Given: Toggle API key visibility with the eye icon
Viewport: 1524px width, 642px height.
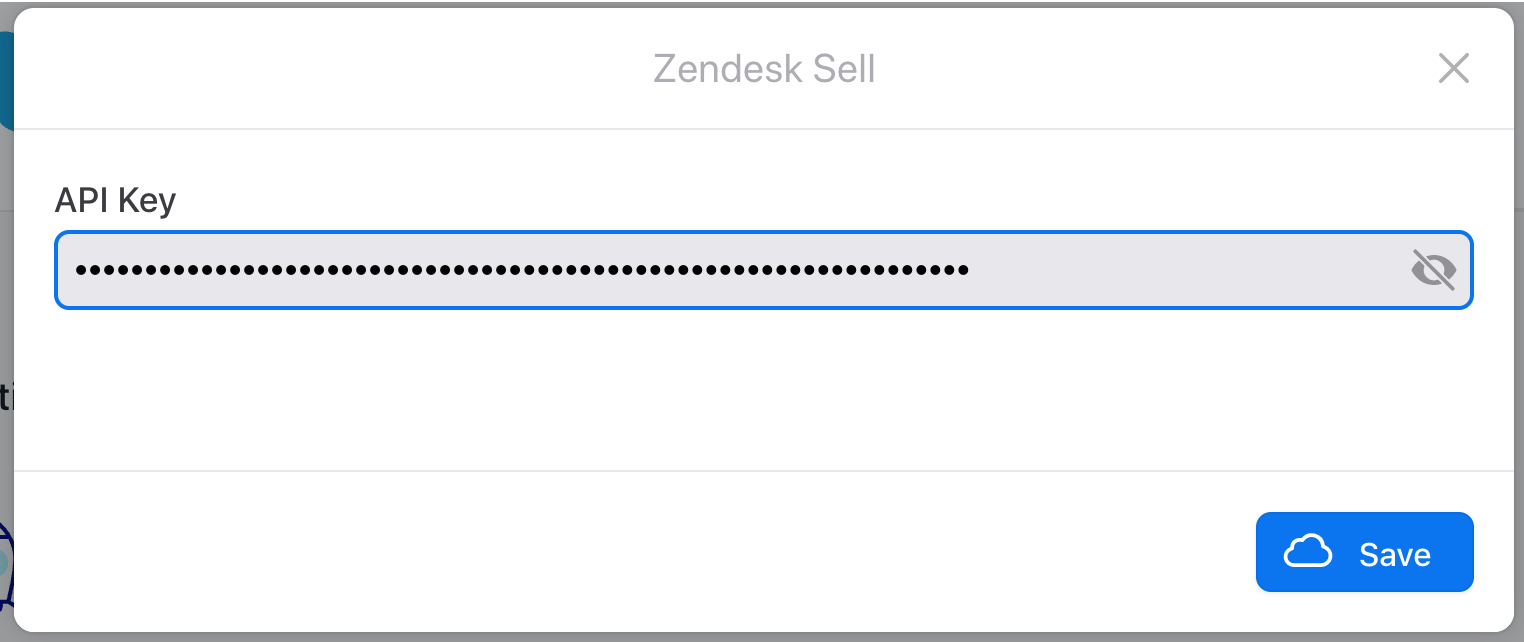Looking at the screenshot, I should click(1433, 270).
